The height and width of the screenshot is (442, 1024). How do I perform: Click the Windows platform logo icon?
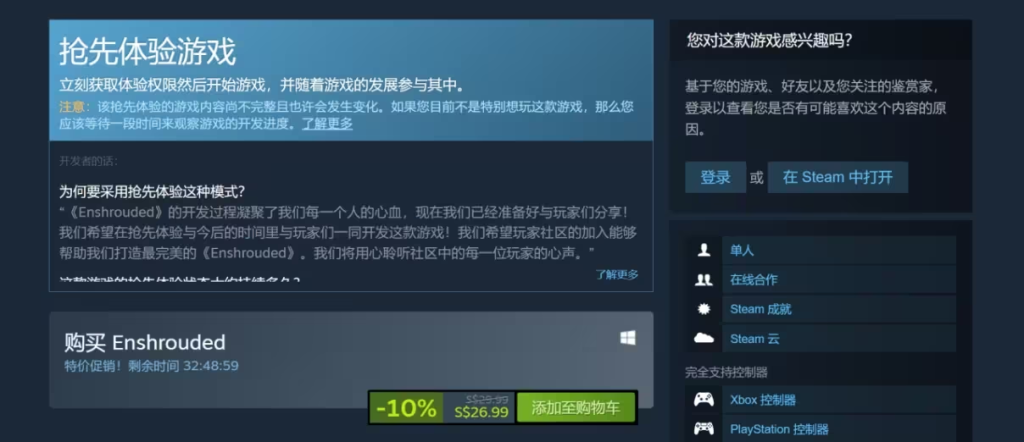[628, 338]
